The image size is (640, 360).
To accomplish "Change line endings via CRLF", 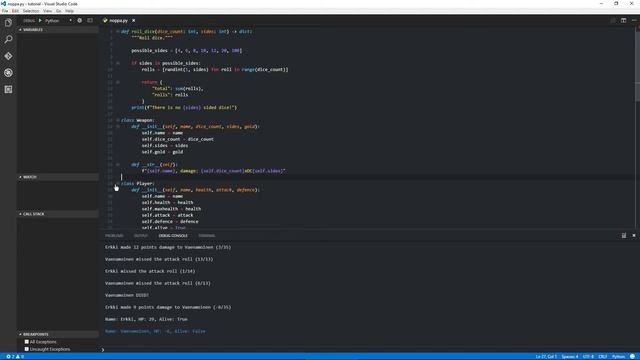I will click(x=603, y=356).
